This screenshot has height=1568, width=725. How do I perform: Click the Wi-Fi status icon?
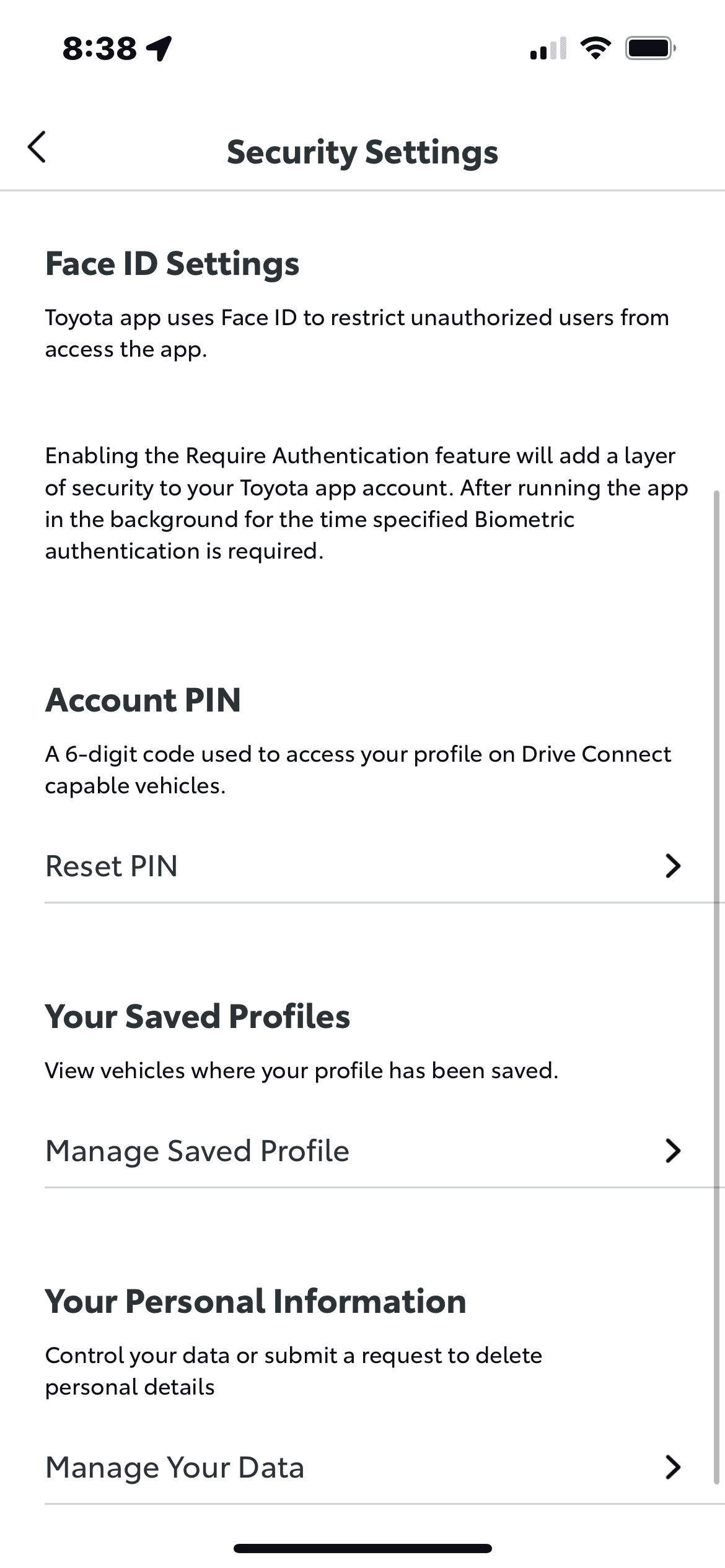(595, 48)
